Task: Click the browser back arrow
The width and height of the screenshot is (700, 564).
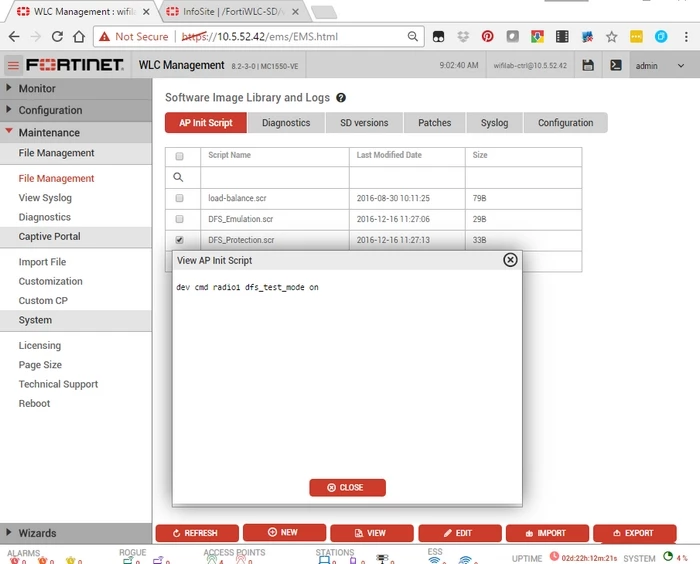Action: 14,37
